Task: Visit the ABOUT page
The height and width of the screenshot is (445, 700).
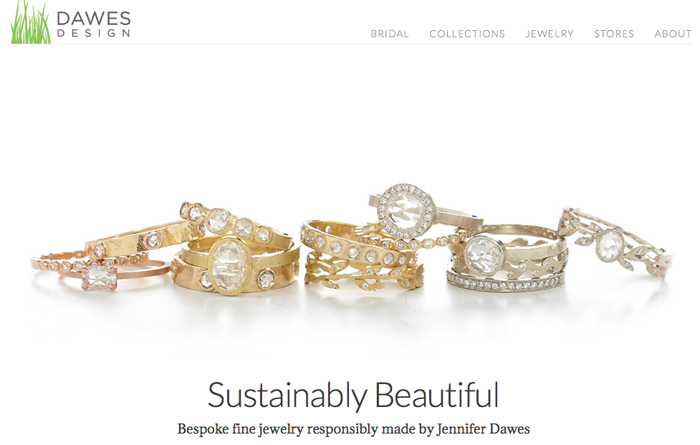Action: (673, 34)
